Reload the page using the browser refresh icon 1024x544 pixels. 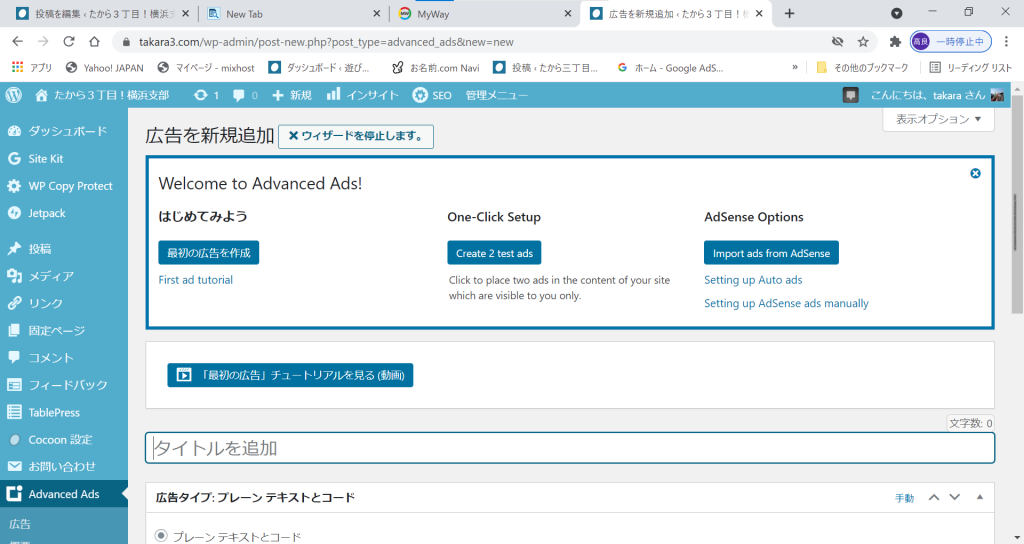tap(69, 42)
